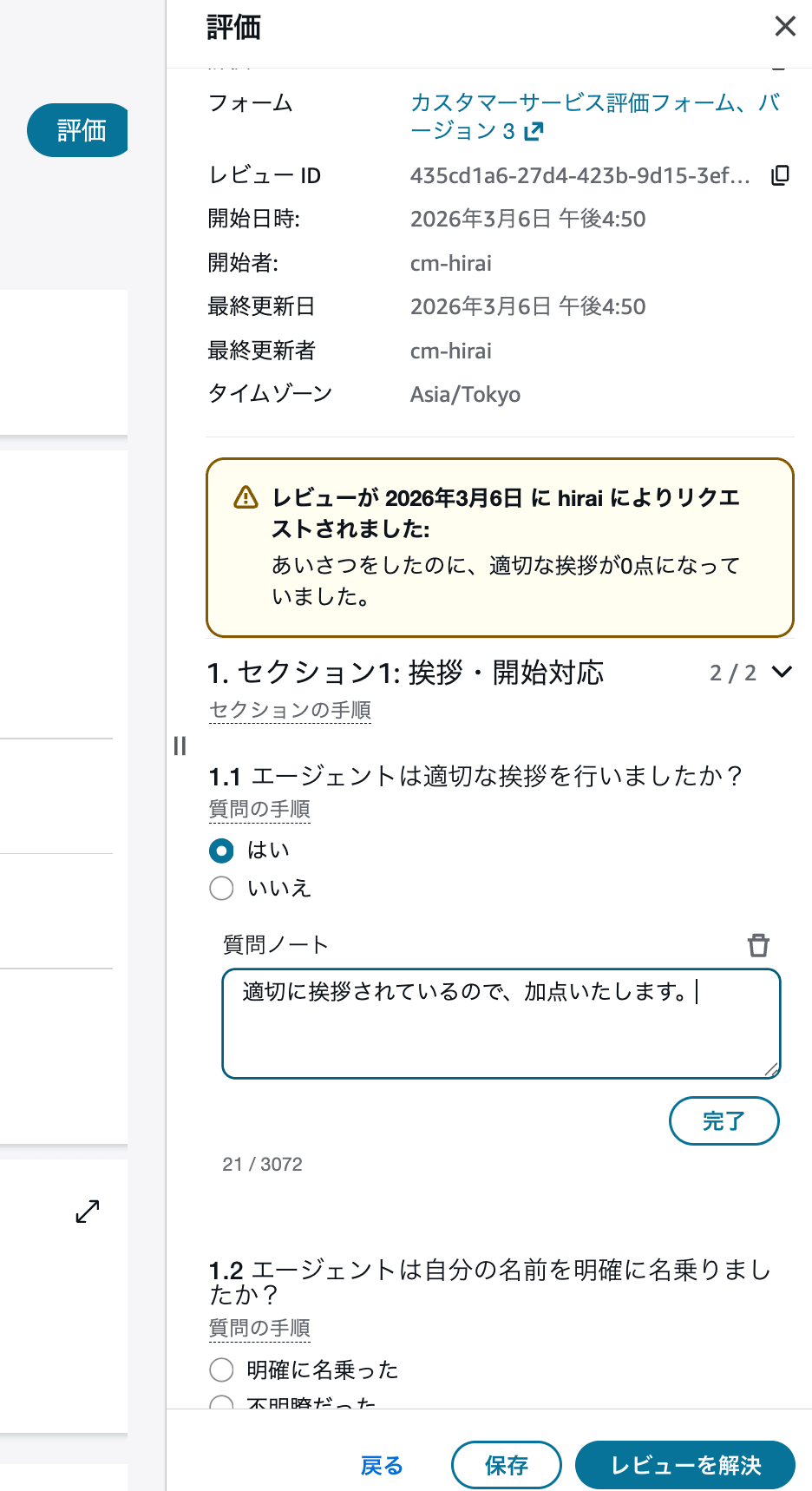Screen dimensions: 812x1491
Task: Click the pause marker beside question 1.1
Action: (x=179, y=745)
